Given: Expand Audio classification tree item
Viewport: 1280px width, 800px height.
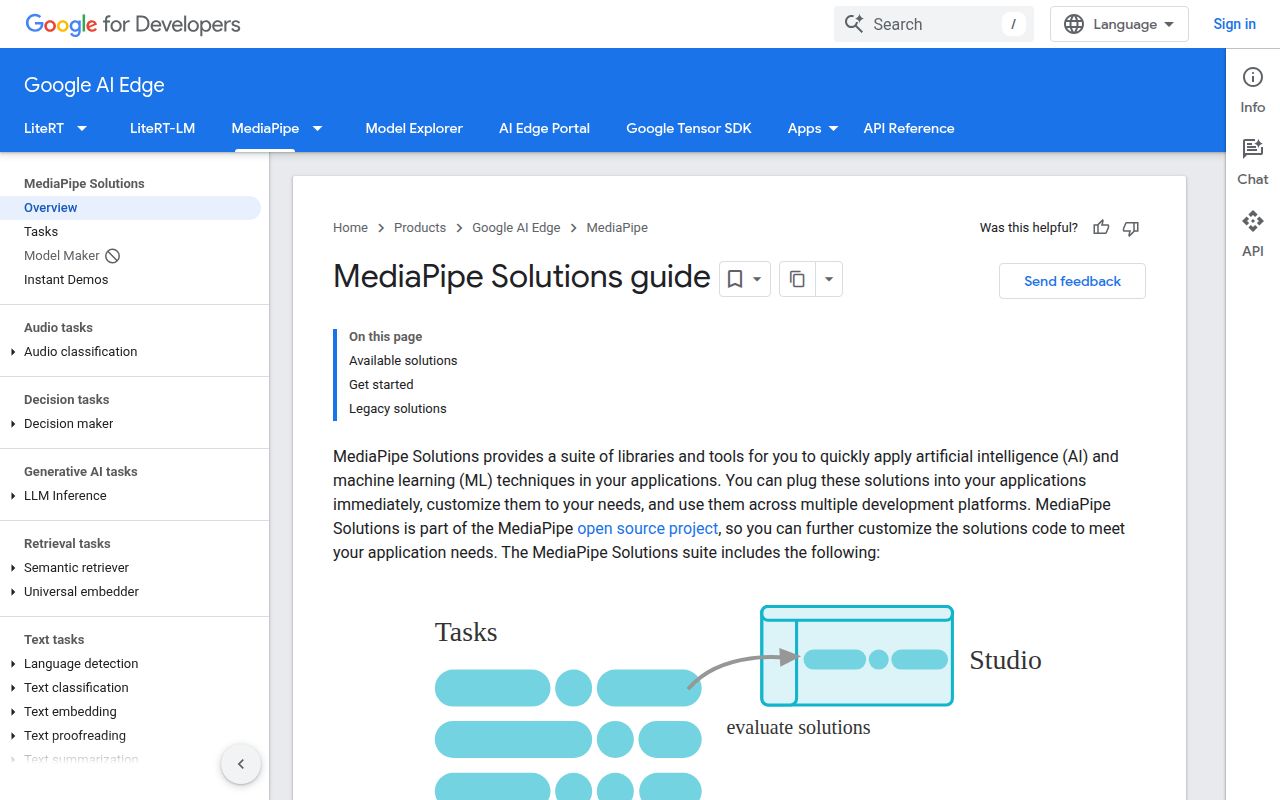Looking at the screenshot, I should pyautogui.click(x=13, y=352).
